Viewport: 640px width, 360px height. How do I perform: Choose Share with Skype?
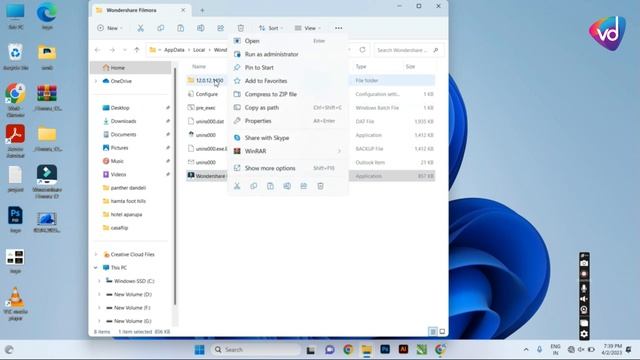pos(288,138)
